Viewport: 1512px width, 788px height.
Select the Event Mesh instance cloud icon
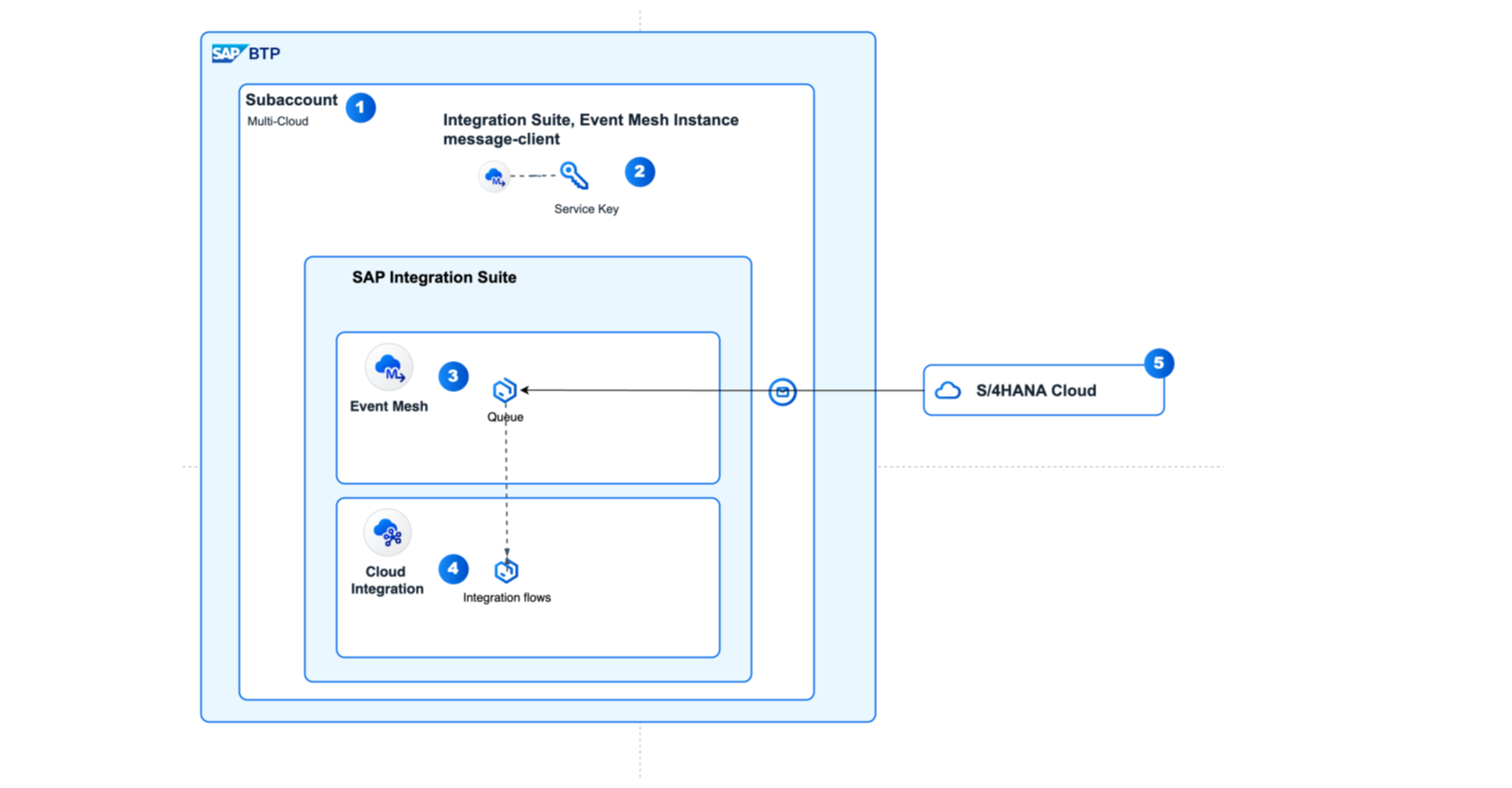pyautogui.click(x=494, y=177)
